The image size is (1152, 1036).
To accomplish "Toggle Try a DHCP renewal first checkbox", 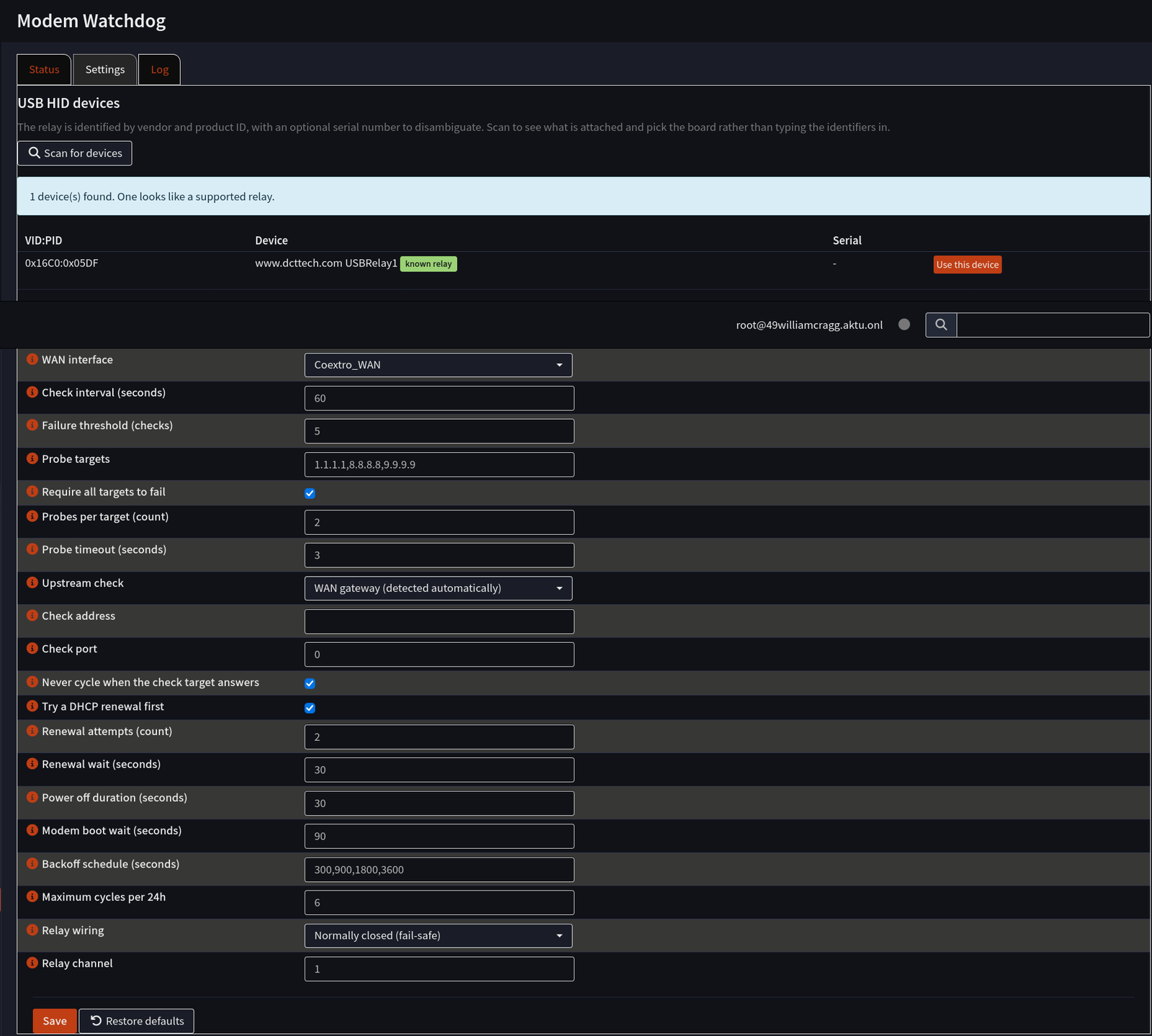I will [310, 708].
